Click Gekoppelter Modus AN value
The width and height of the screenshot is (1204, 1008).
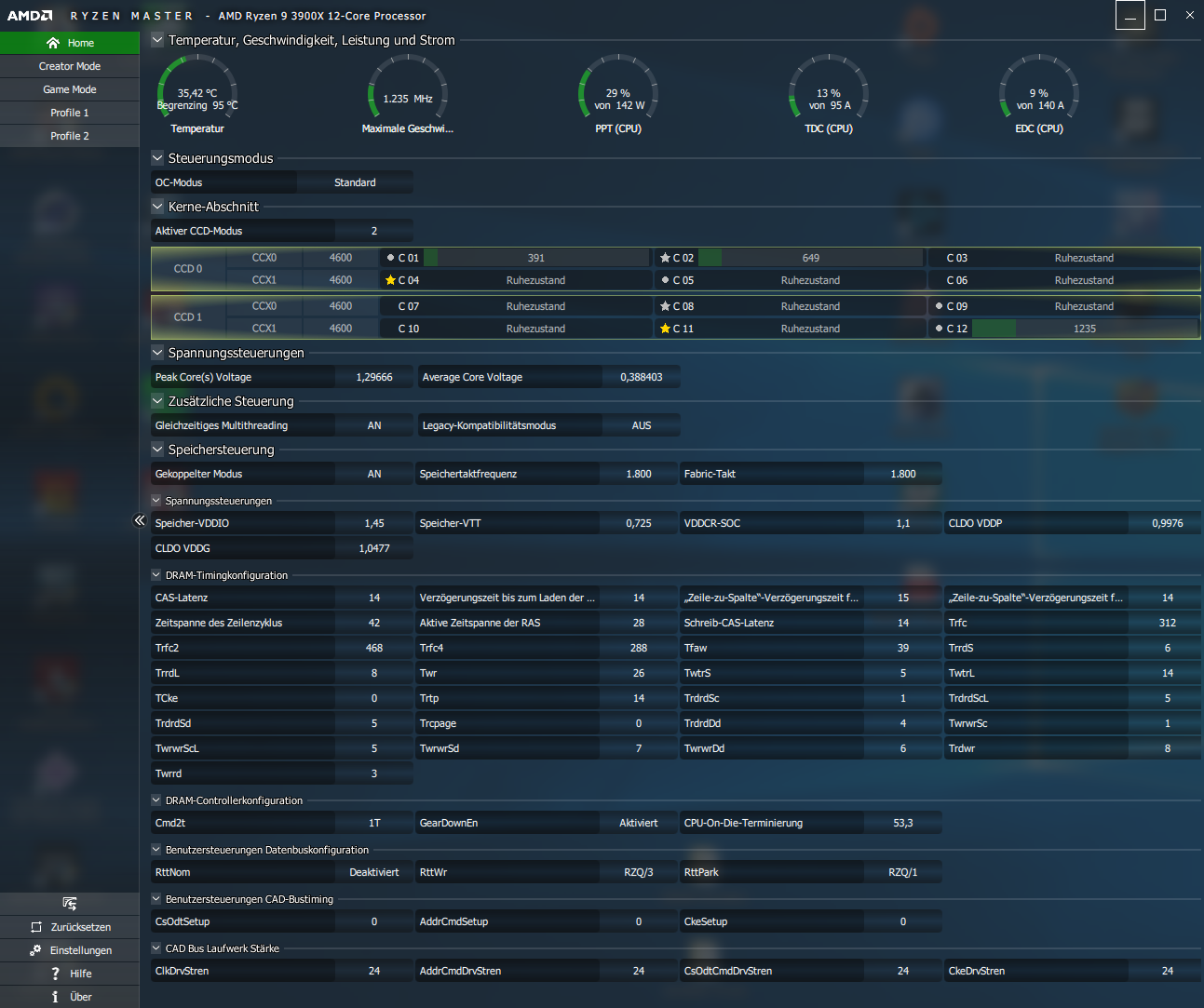tap(374, 474)
